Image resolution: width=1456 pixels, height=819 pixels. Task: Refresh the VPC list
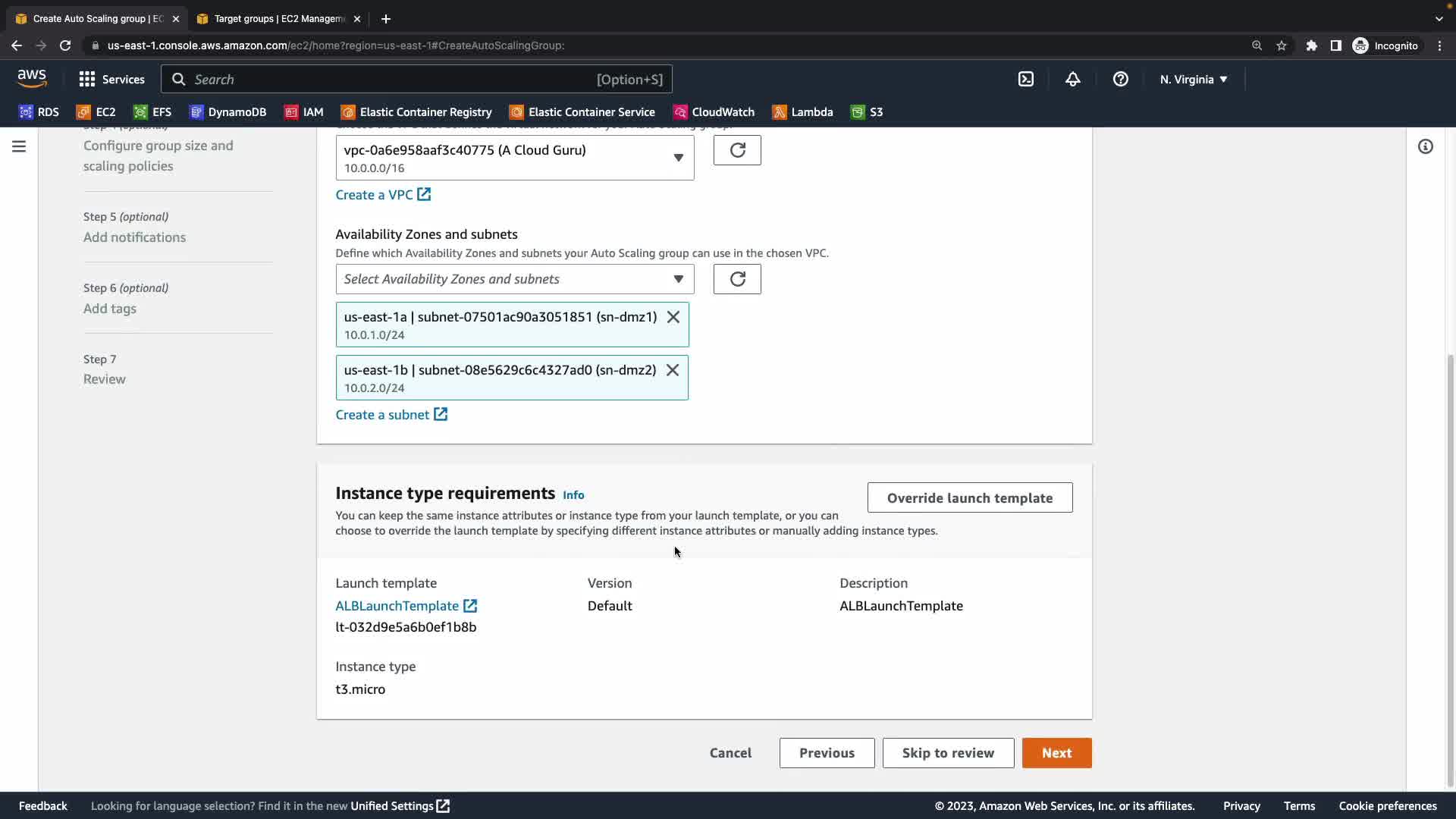[x=736, y=150]
